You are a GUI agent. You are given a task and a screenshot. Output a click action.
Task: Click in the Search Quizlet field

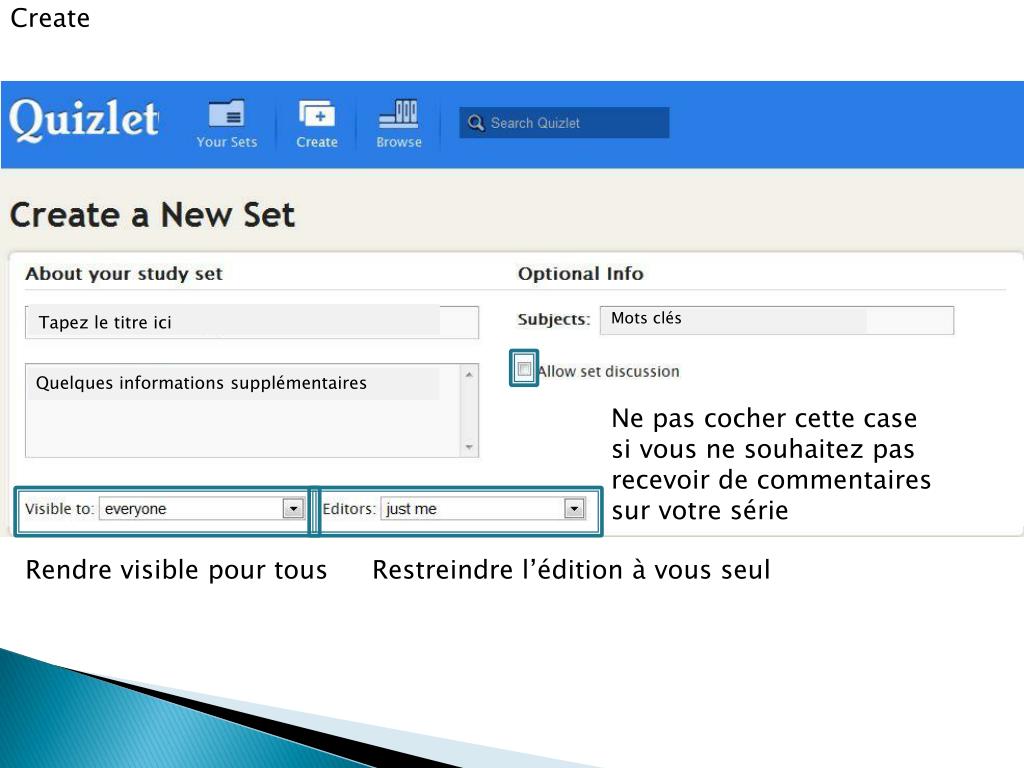(564, 123)
